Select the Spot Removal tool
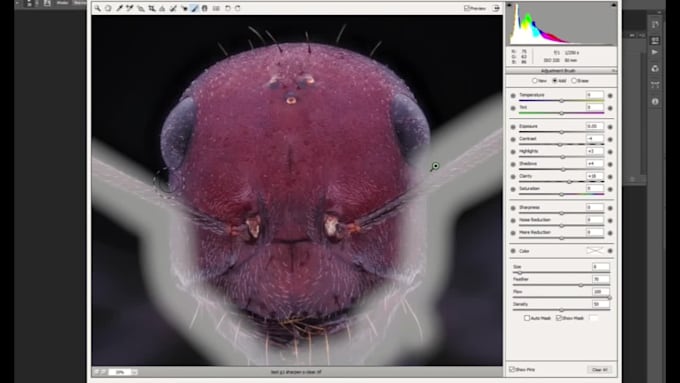680x383 pixels. (173, 8)
